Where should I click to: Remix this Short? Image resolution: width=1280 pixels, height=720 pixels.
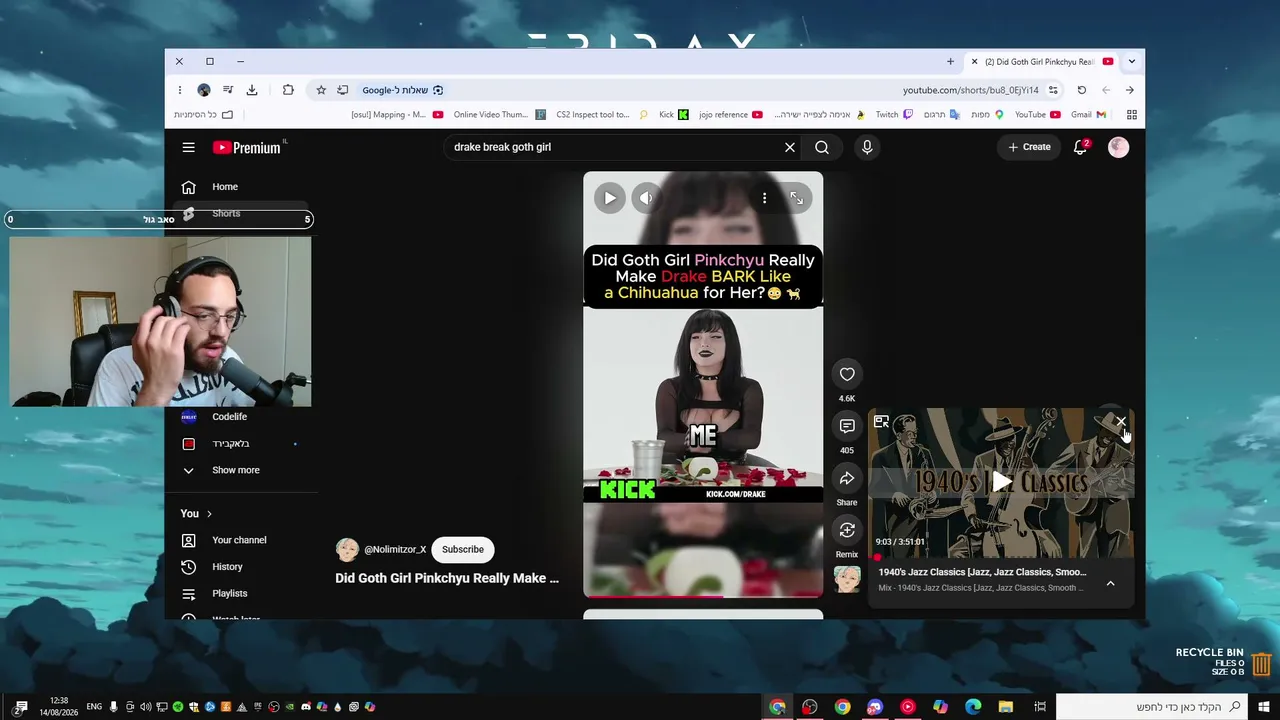[x=847, y=530]
